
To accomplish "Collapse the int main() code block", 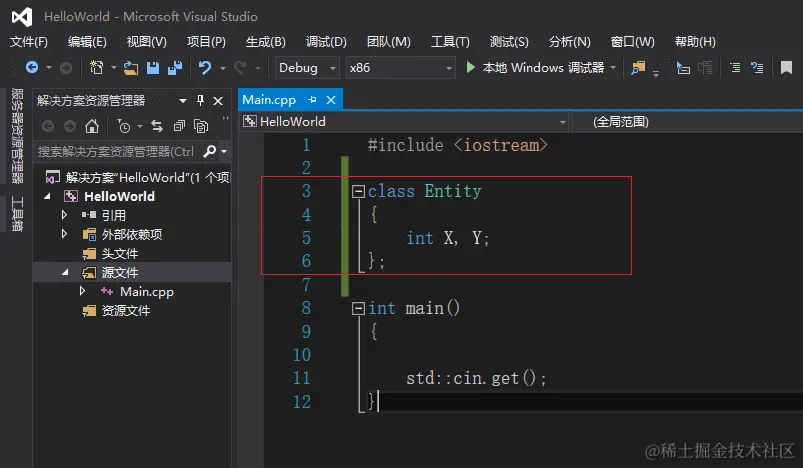I will [358, 308].
